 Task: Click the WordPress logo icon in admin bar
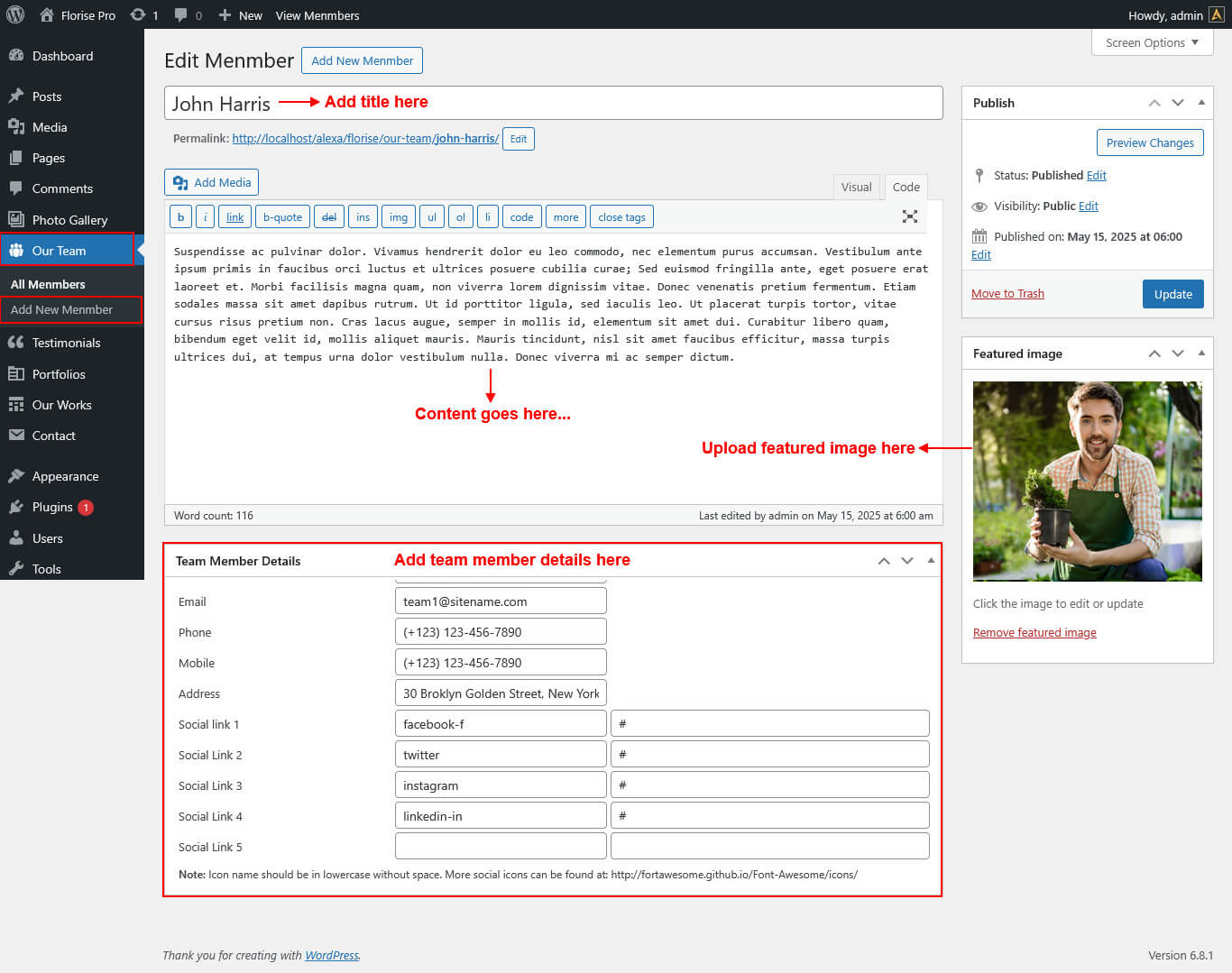pyautogui.click(x=15, y=15)
